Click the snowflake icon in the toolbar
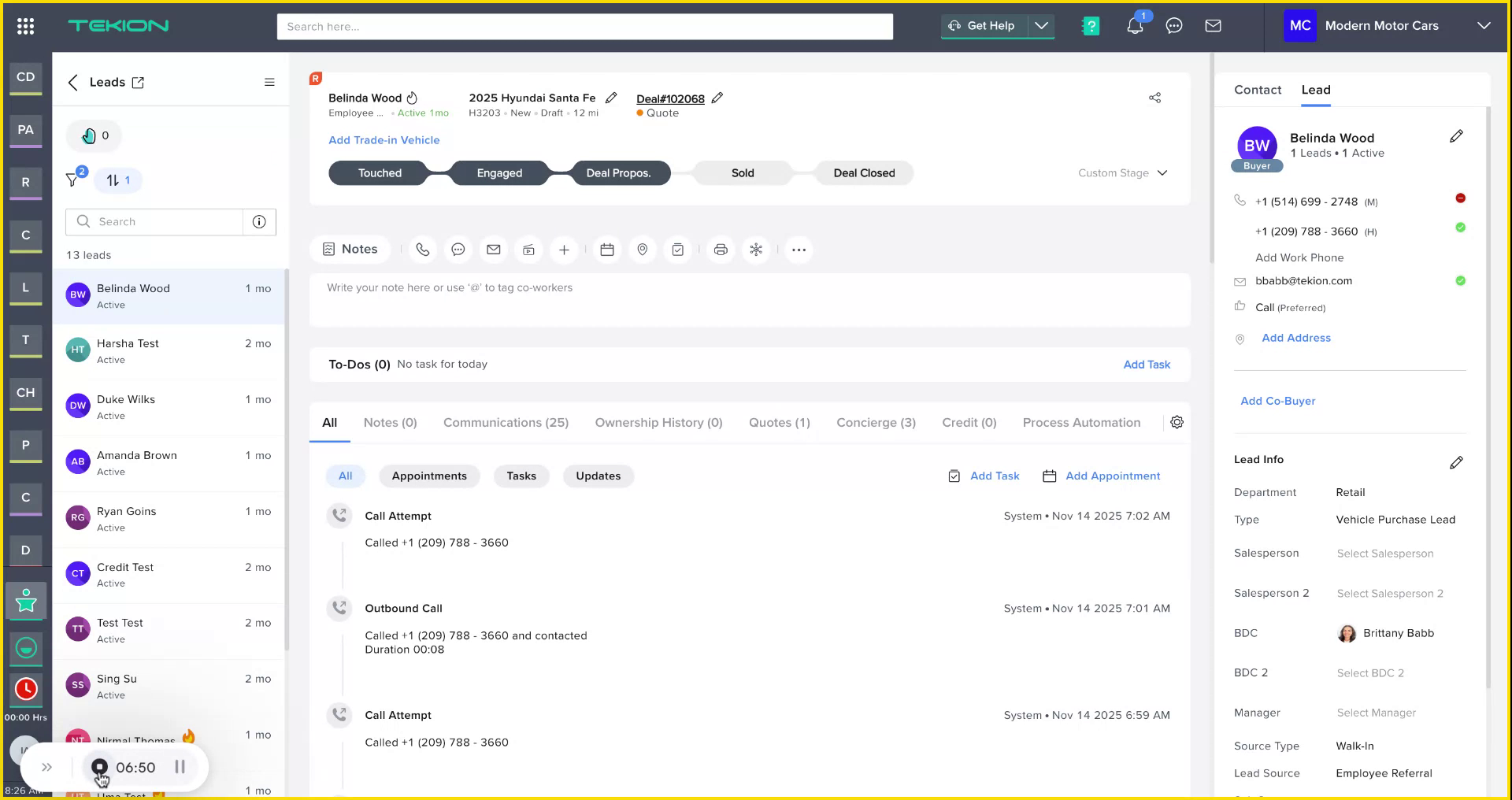Viewport: 1512px width, 800px height. pyautogui.click(x=756, y=250)
